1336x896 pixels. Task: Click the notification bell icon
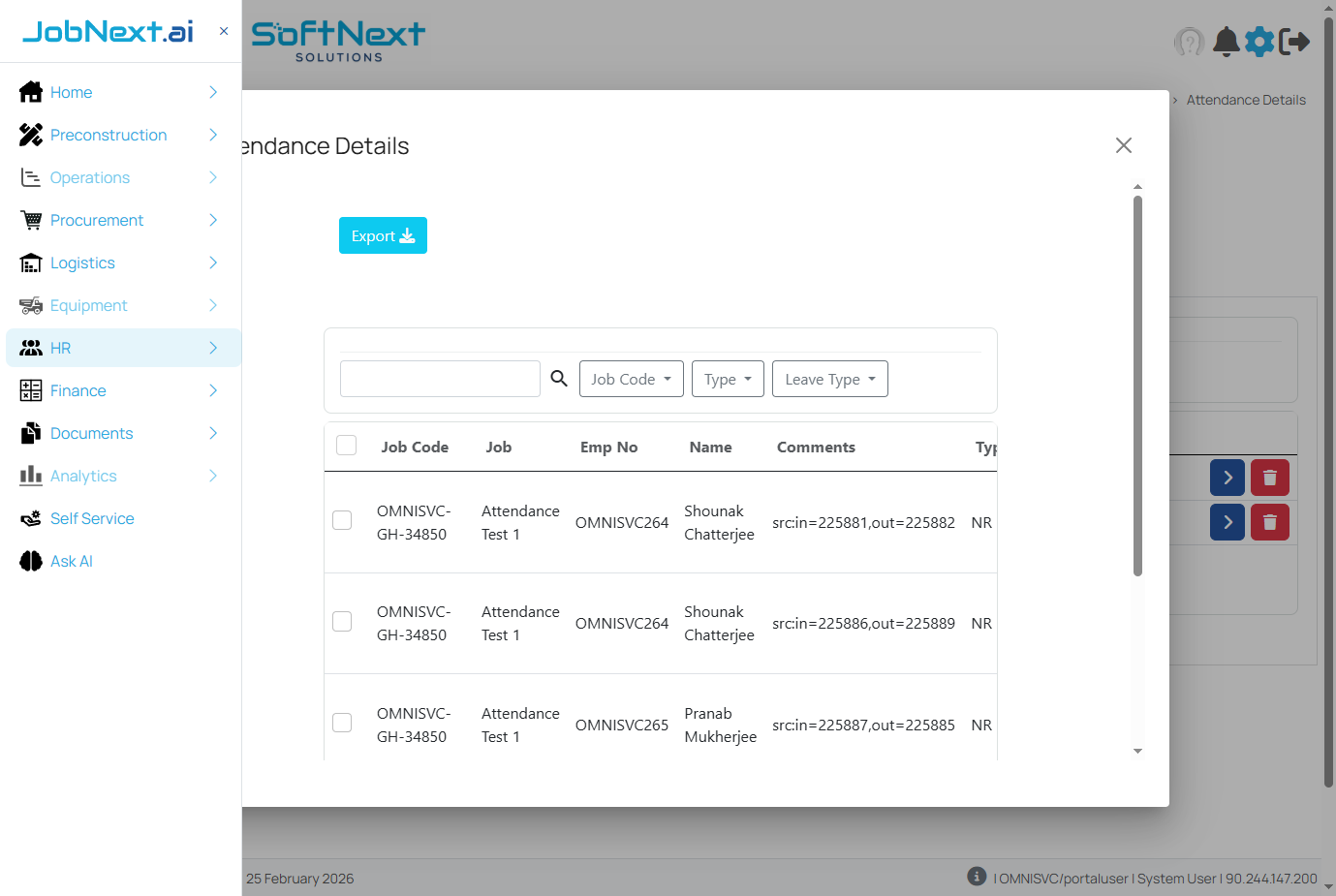1226,42
